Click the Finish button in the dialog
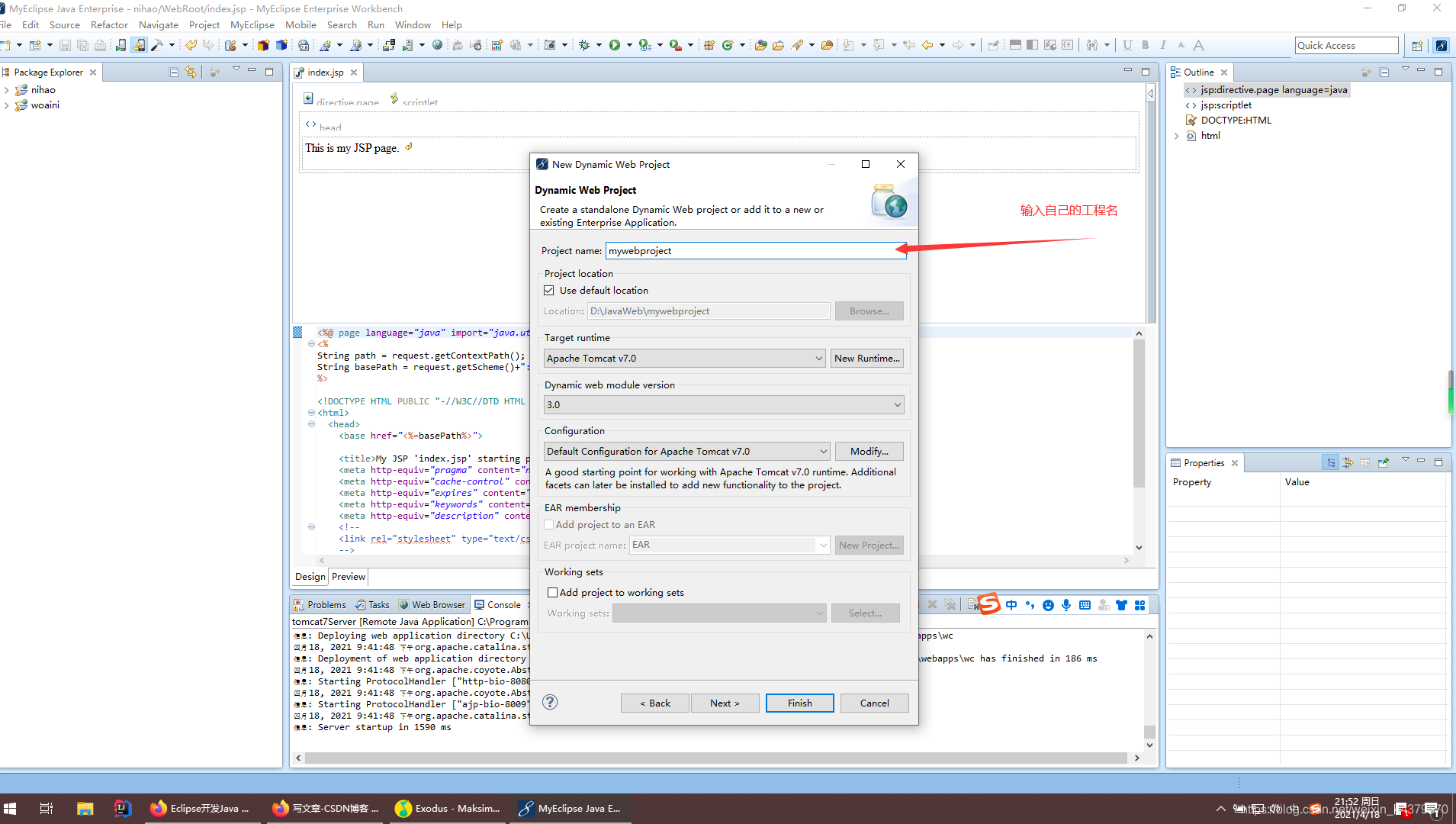Screen dimensions: 1456x824 (799, 703)
